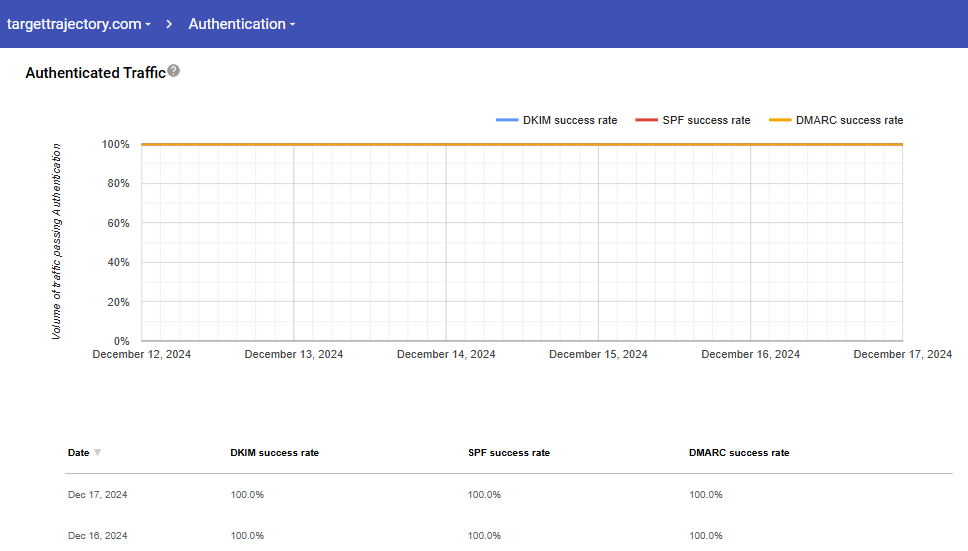Image resolution: width=968 pixels, height=551 pixels.
Task: Click the Dec 16, 2024 table row date
Action: coord(97,536)
